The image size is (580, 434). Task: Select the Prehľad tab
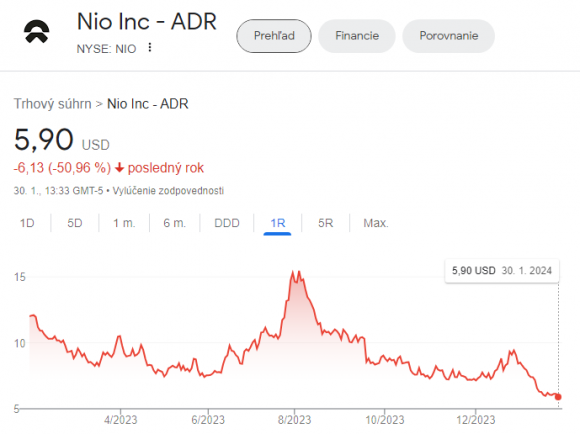pyautogui.click(x=274, y=36)
